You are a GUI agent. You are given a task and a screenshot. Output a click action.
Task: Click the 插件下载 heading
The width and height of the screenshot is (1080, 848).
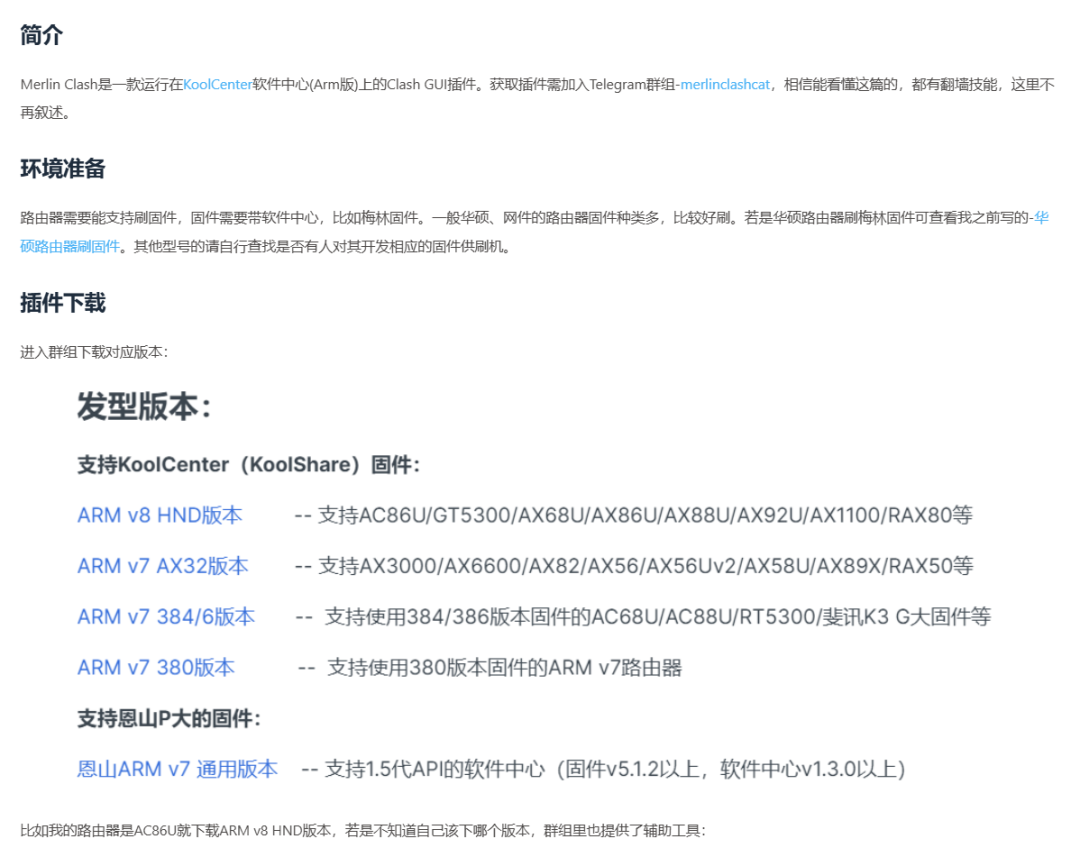click(63, 303)
